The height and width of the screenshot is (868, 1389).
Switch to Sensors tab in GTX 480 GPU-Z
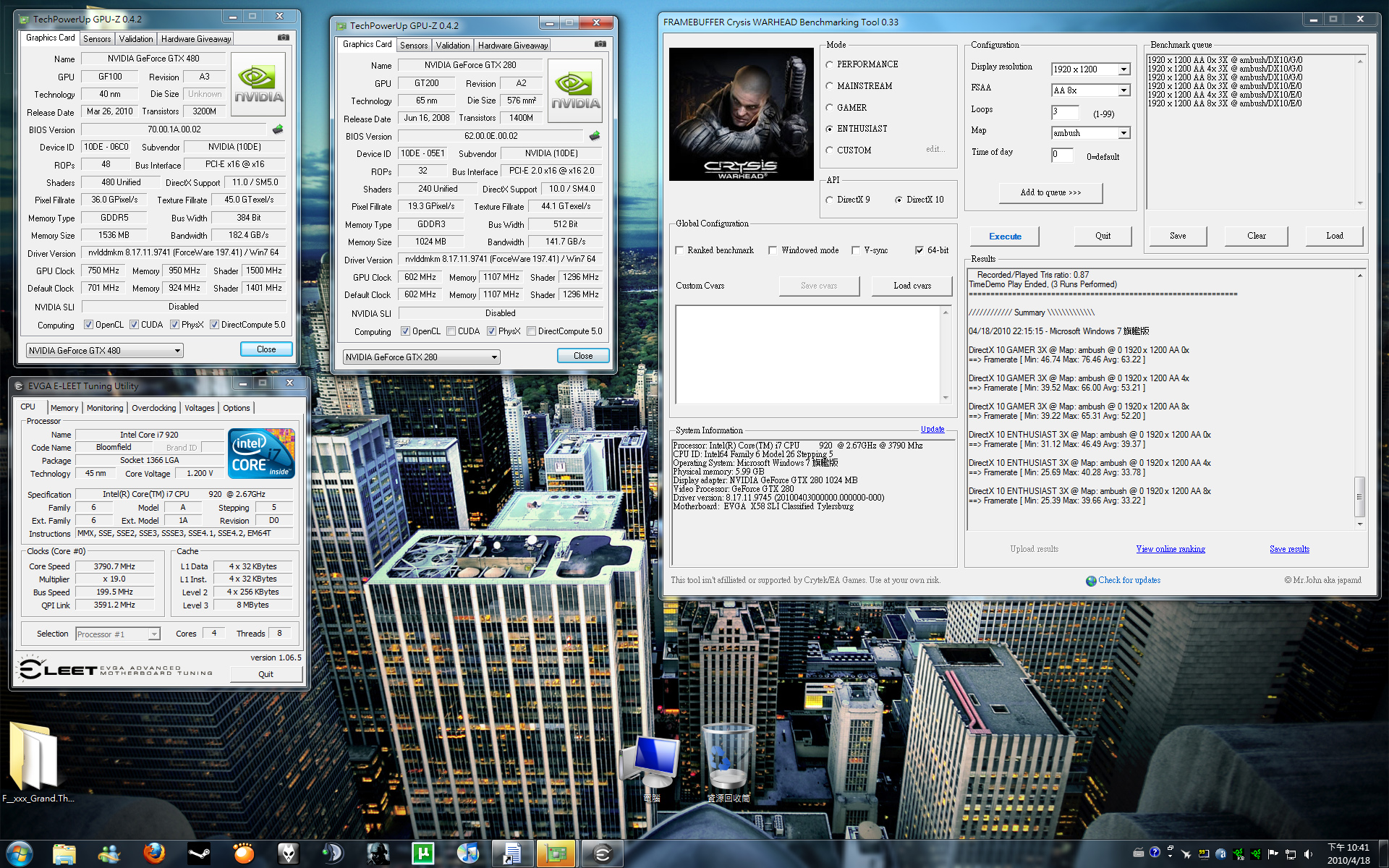click(97, 39)
